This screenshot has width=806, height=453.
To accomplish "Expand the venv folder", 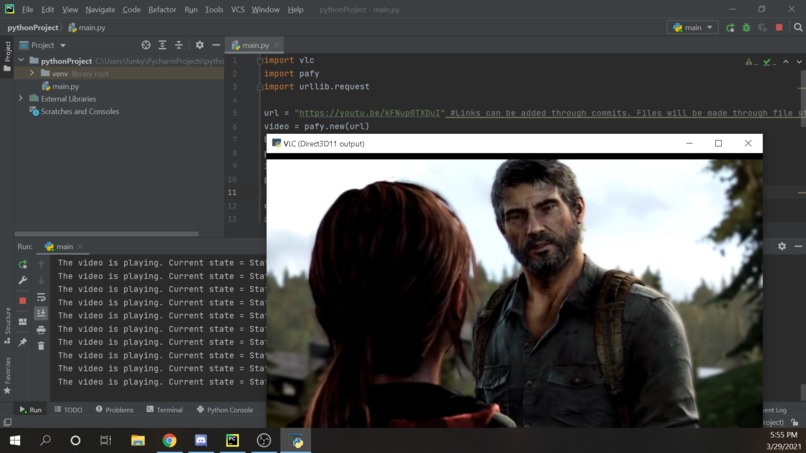I will click(x=32, y=74).
